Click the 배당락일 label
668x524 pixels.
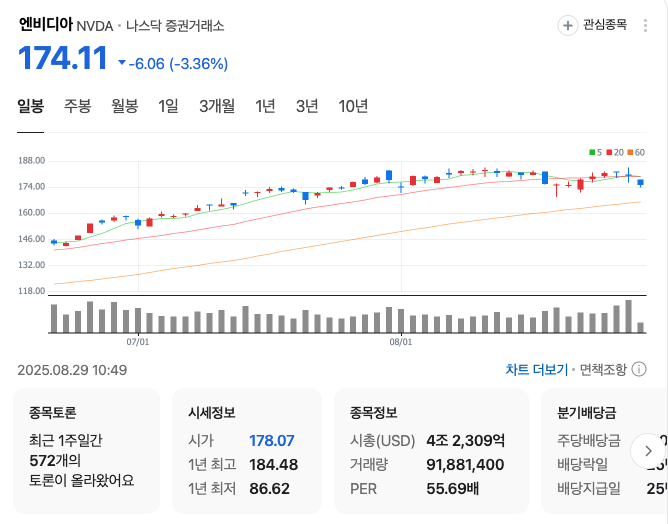click(582, 464)
